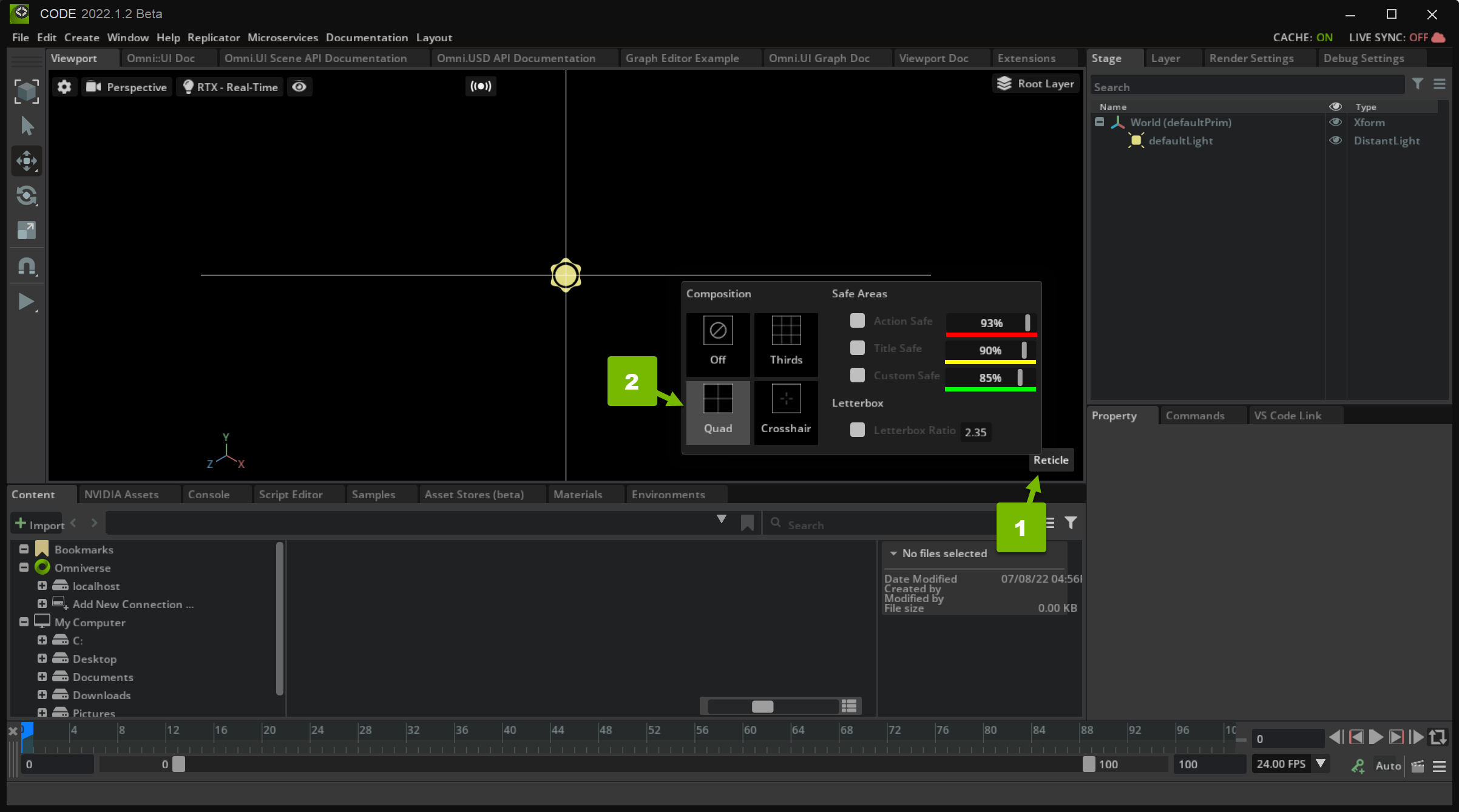Select the Rotate tool
Image resolution: width=1459 pixels, height=812 pixels.
click(27, 195)
